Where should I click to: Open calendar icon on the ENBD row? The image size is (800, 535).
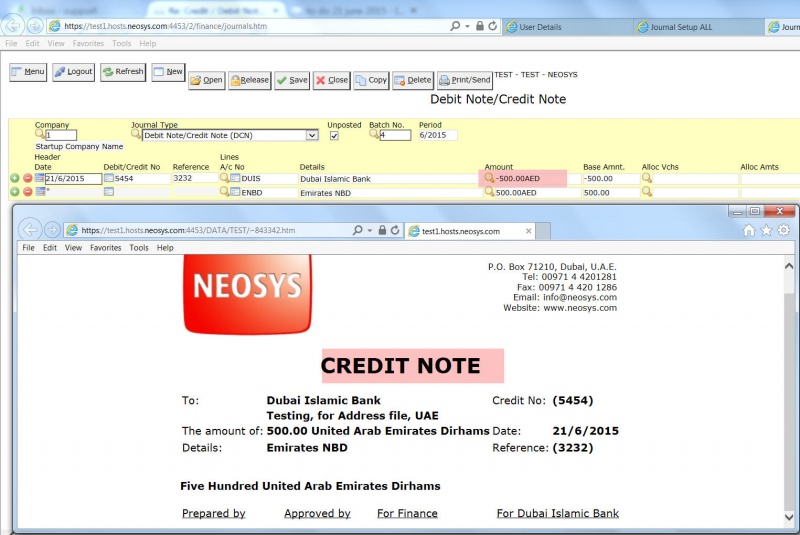[x=40, y=192]
